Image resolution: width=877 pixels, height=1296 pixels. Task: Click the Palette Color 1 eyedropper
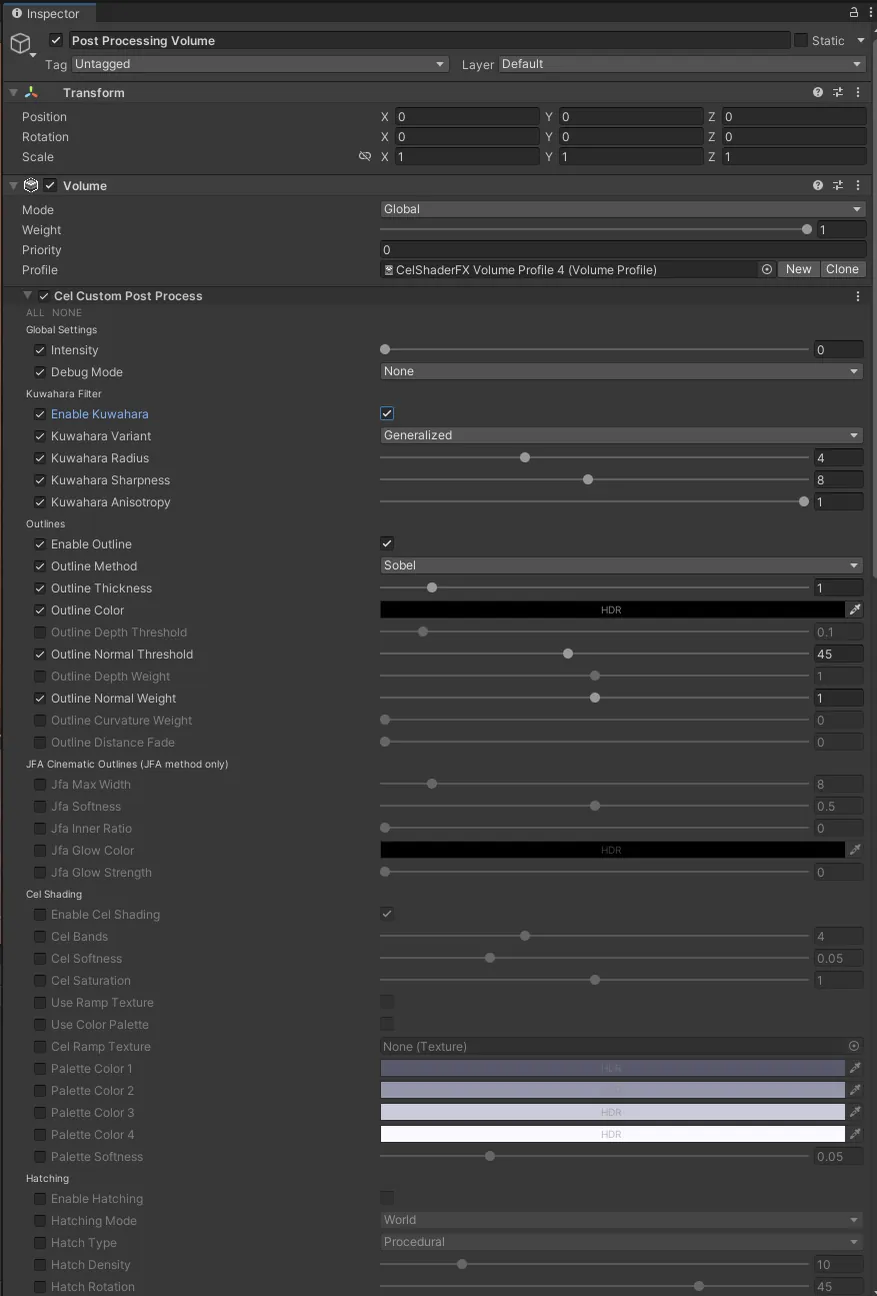pyautogui.click(x=855, y=1068)
